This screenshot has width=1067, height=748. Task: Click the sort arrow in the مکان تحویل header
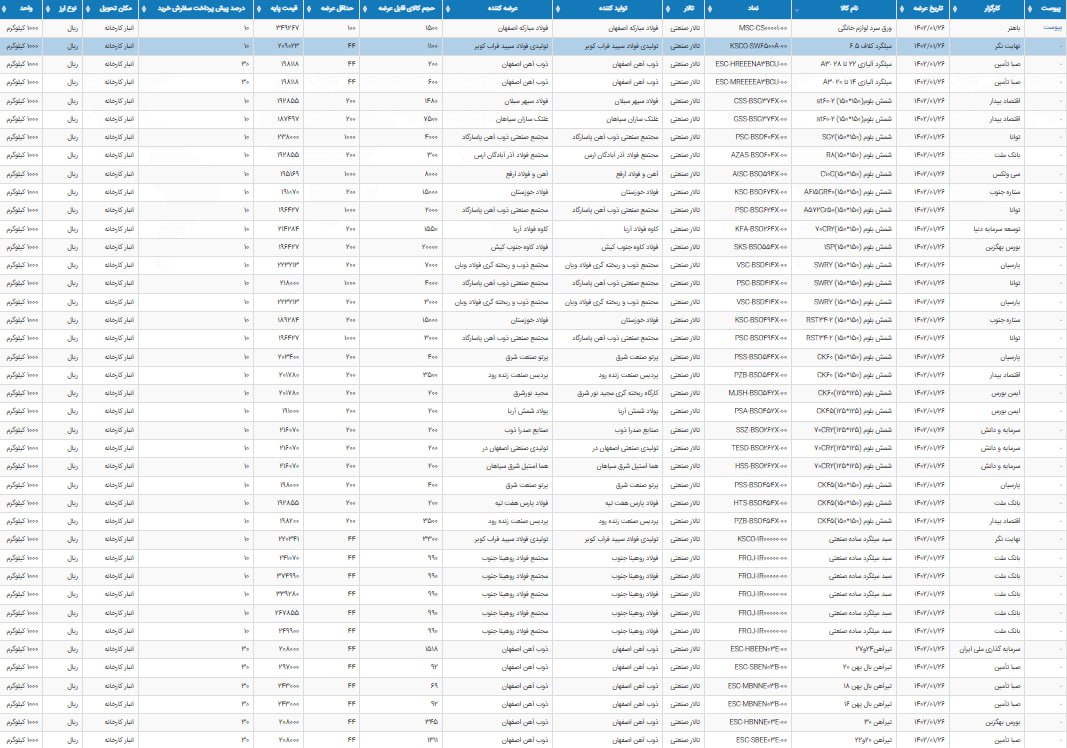(x=88, y=9)
